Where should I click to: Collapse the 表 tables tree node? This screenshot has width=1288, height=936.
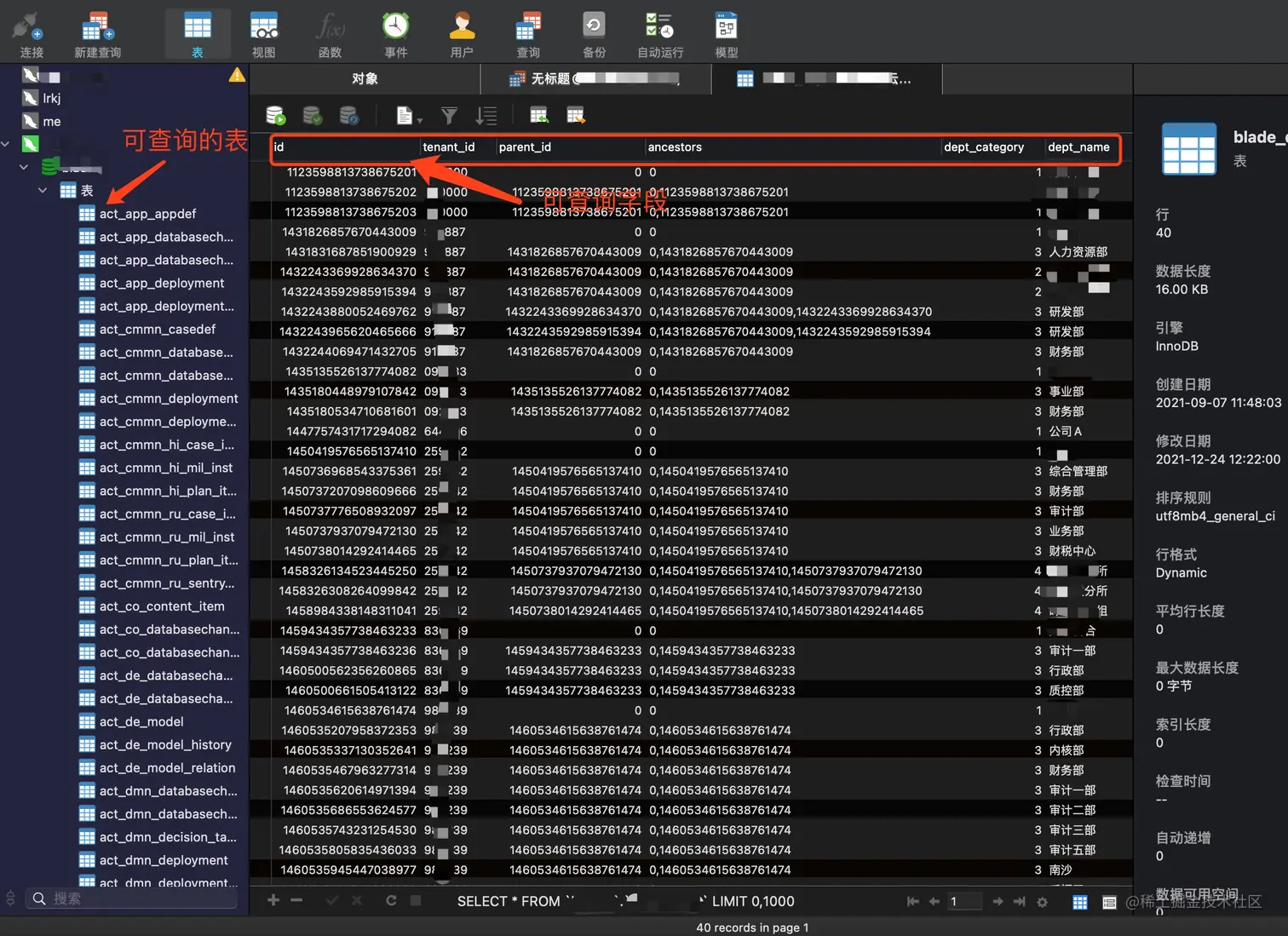pyautogui.click(x=43, y=190)
